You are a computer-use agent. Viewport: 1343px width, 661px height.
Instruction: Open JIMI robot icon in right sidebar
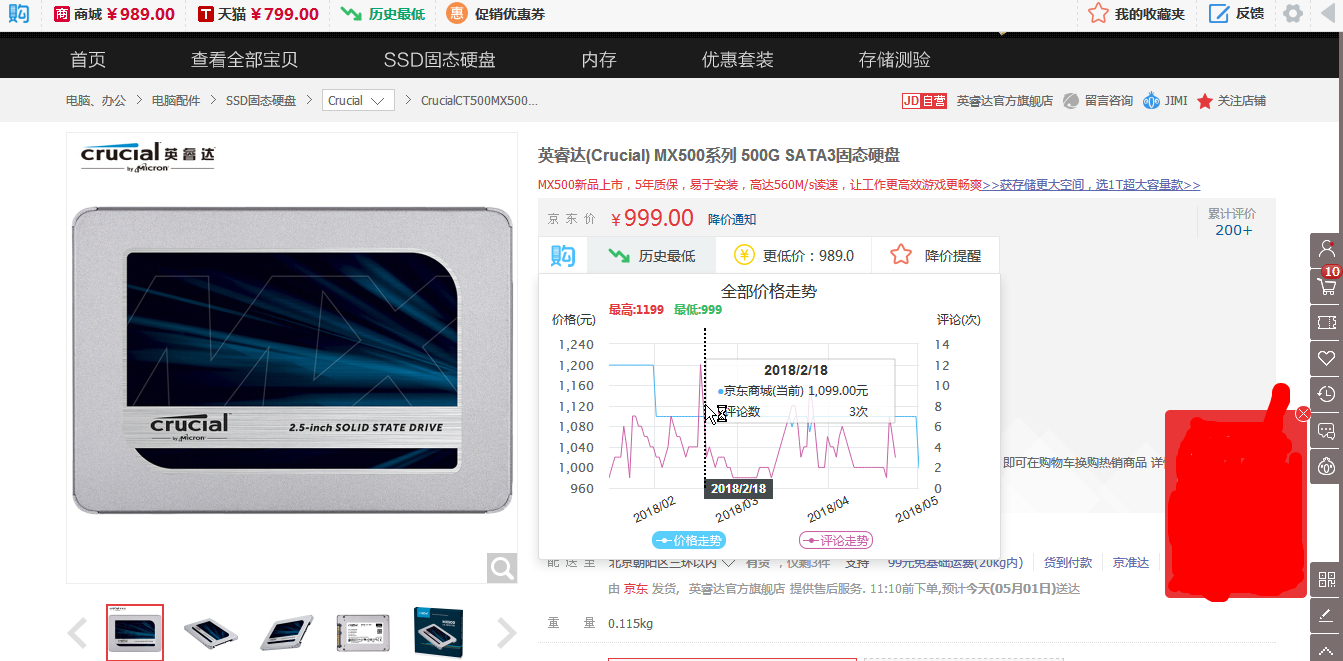tap(1327, 466)
